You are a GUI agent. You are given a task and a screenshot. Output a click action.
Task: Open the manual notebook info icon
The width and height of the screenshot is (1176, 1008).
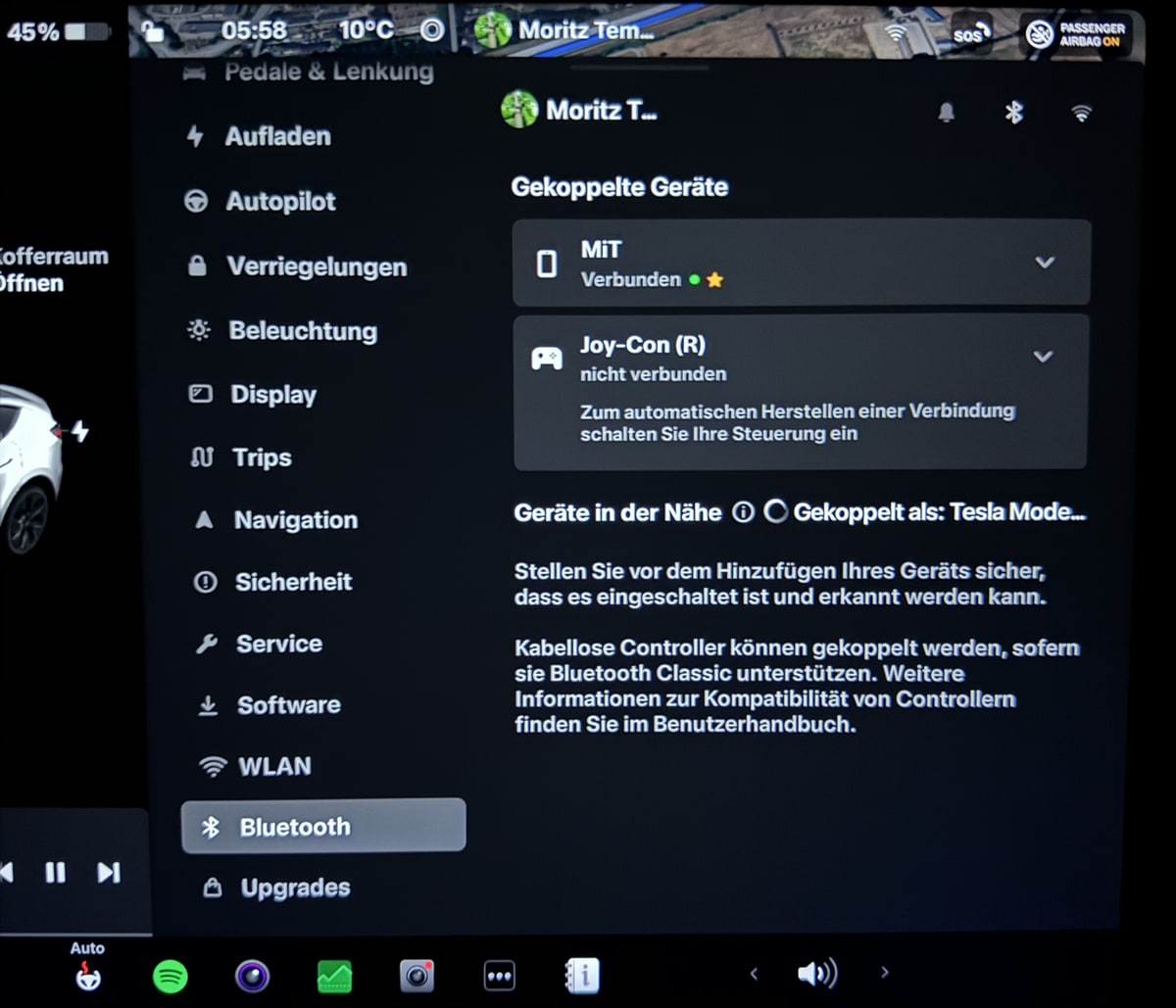582,976
